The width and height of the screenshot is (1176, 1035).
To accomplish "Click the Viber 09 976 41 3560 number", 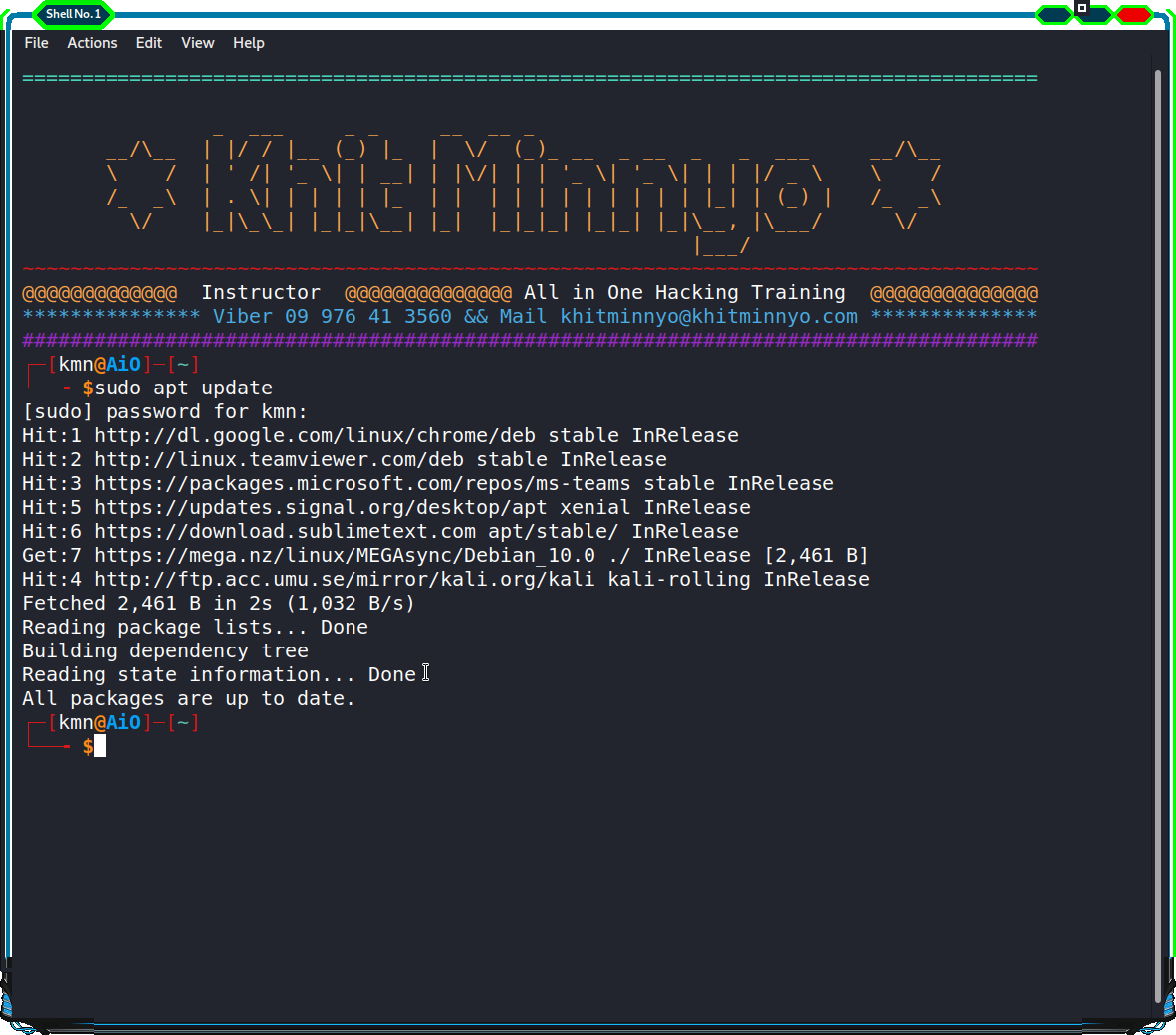I will point(333,316).
